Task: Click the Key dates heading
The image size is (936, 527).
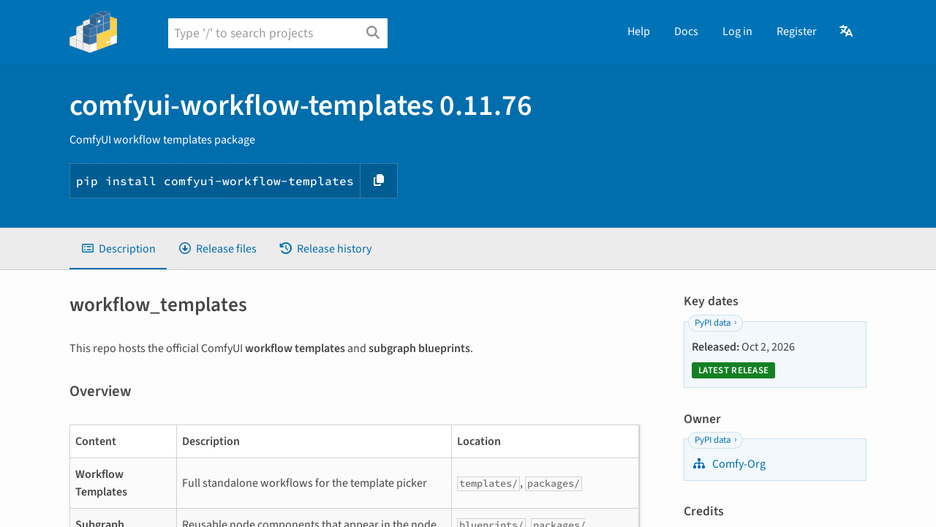Action: tap(711, 301)
